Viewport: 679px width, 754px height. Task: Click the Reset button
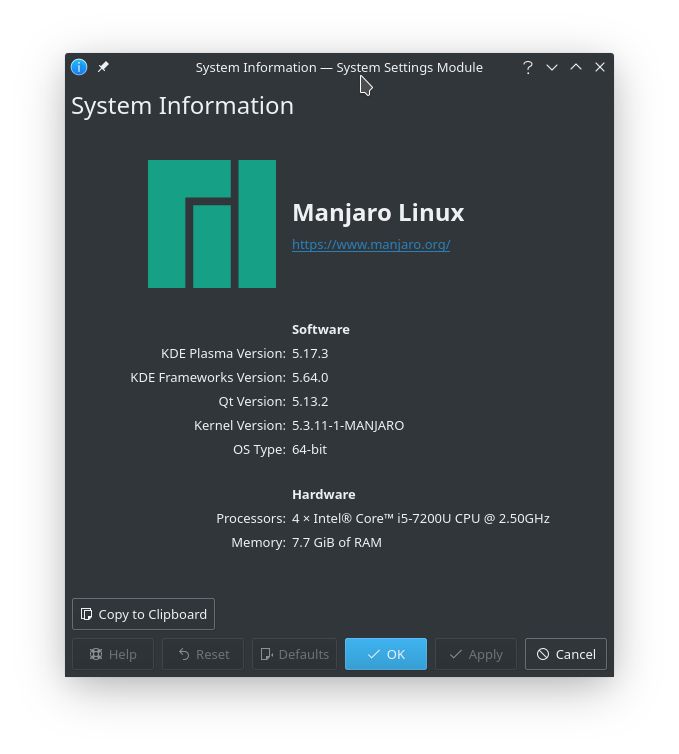203,654
